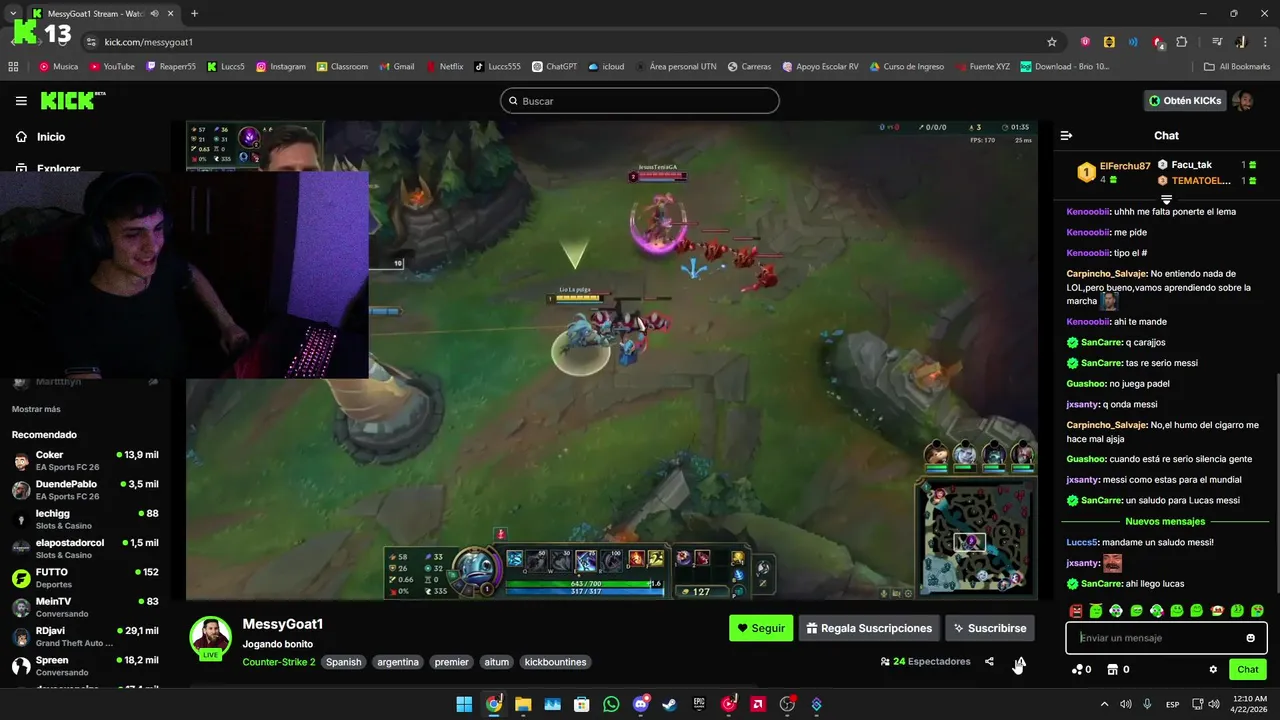Click the kickbountines tag
Viewport: 1280px width, 720px height.
(556, 662)
